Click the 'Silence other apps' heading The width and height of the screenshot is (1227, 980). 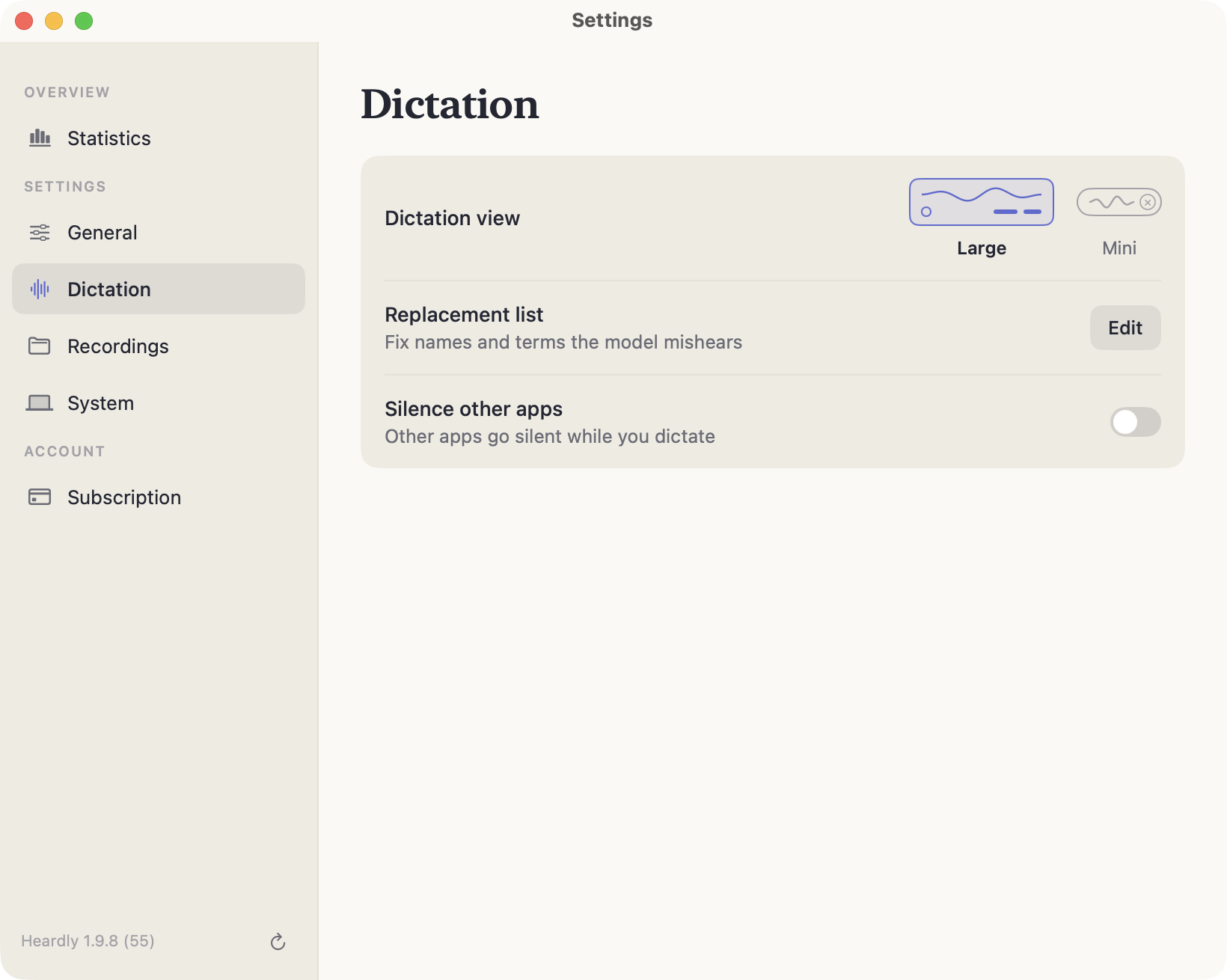[x=474, y=409]
